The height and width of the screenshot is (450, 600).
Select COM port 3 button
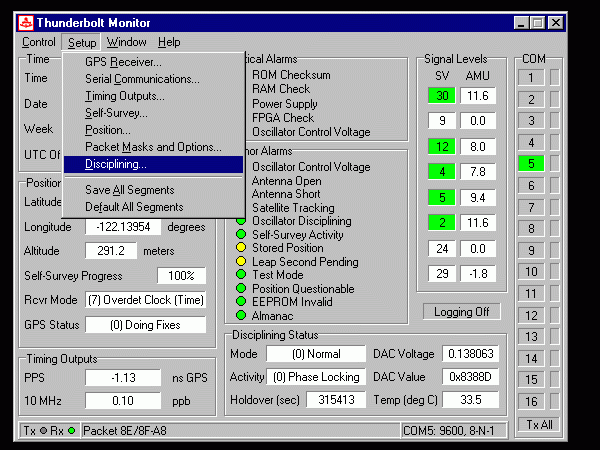point(531,121)
